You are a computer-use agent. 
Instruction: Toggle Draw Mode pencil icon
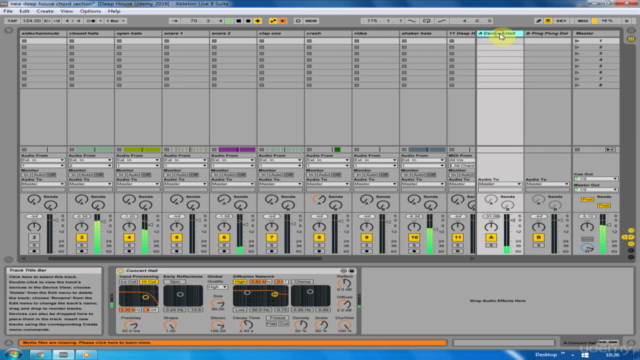coord(538,21)
